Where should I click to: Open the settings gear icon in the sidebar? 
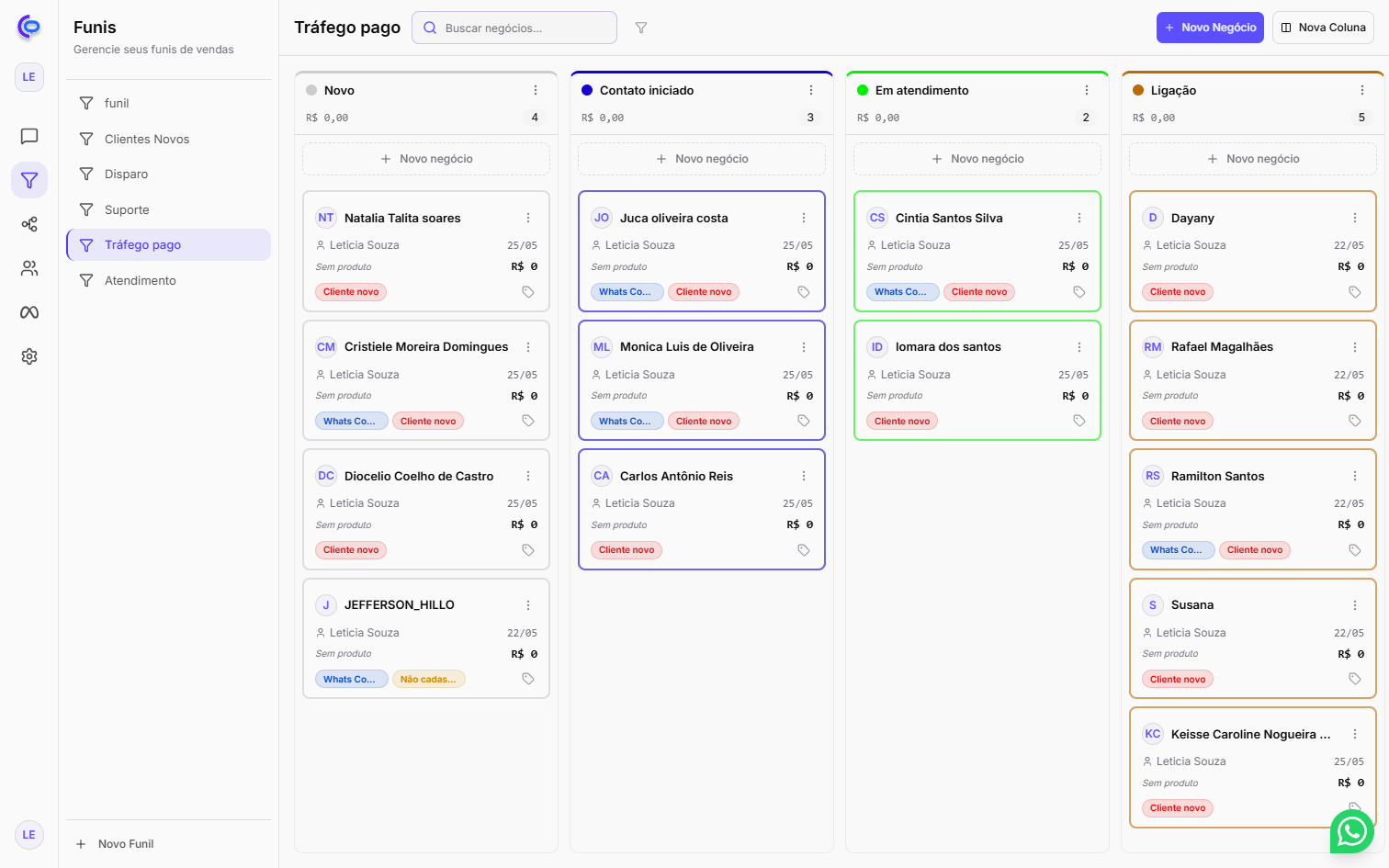coord(29,356)
